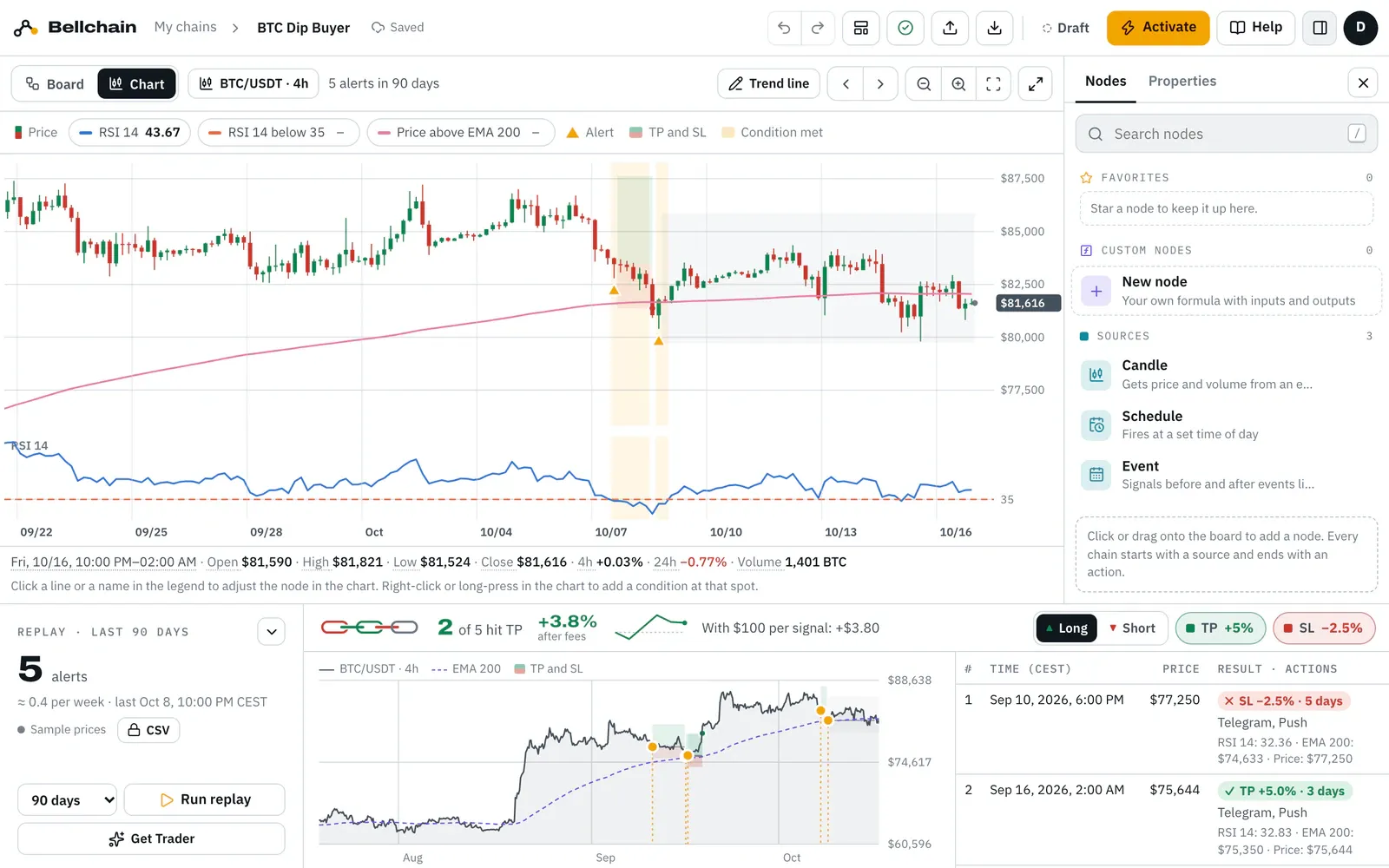
Task: Go to previous chart period arrow
Action: click(x=846, y=83)
